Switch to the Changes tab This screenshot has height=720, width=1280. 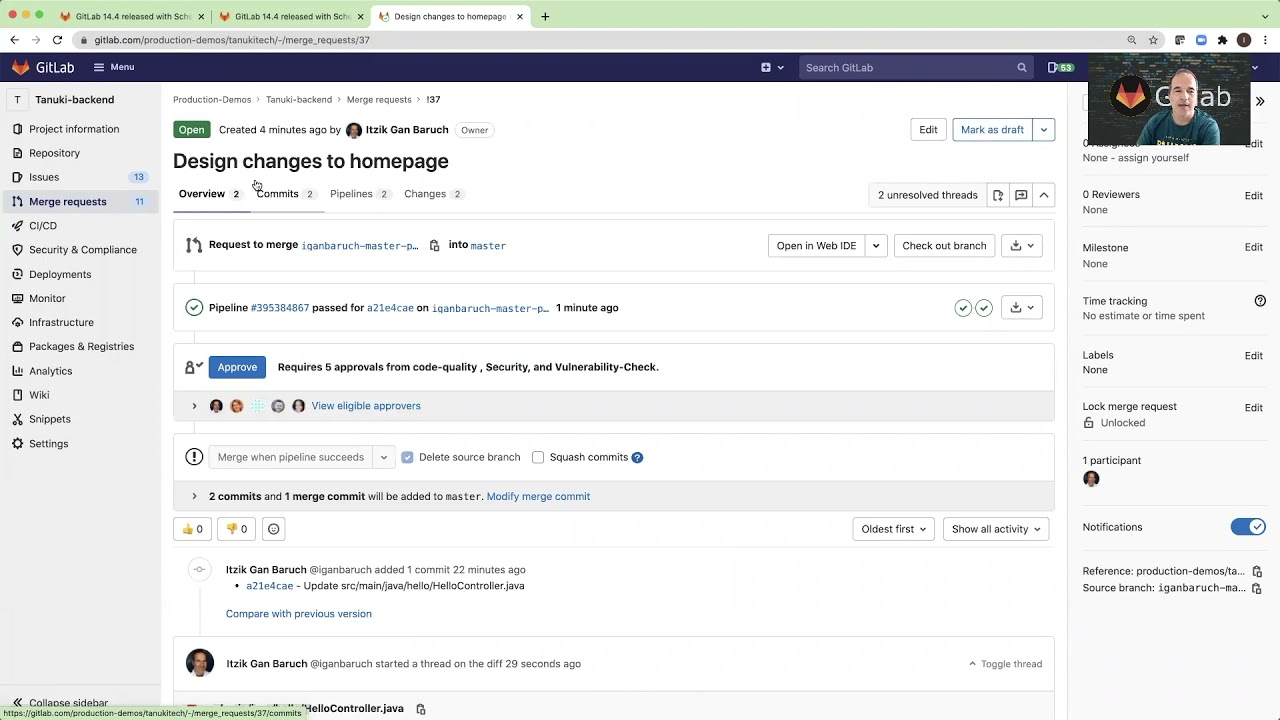432,194
